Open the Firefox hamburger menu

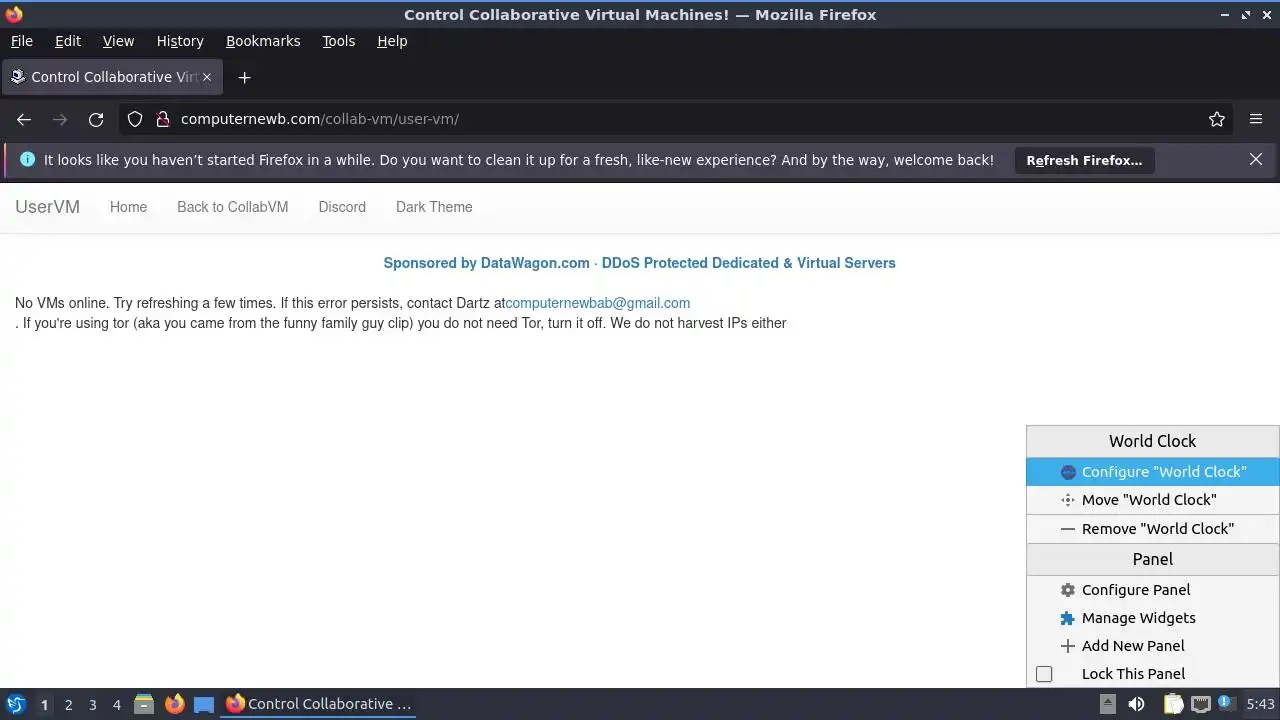coord(1256,119)
